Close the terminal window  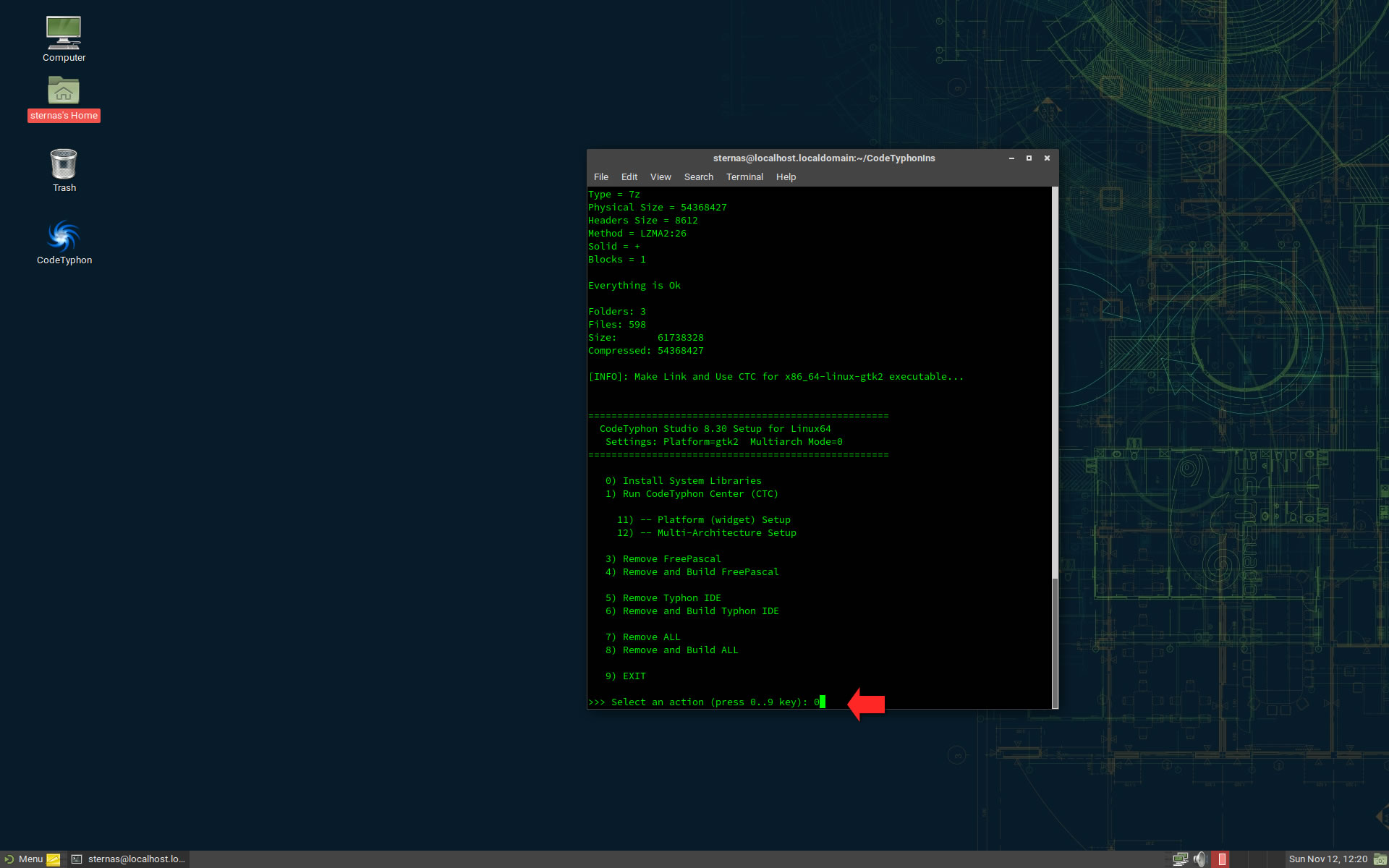point(1047,158)
